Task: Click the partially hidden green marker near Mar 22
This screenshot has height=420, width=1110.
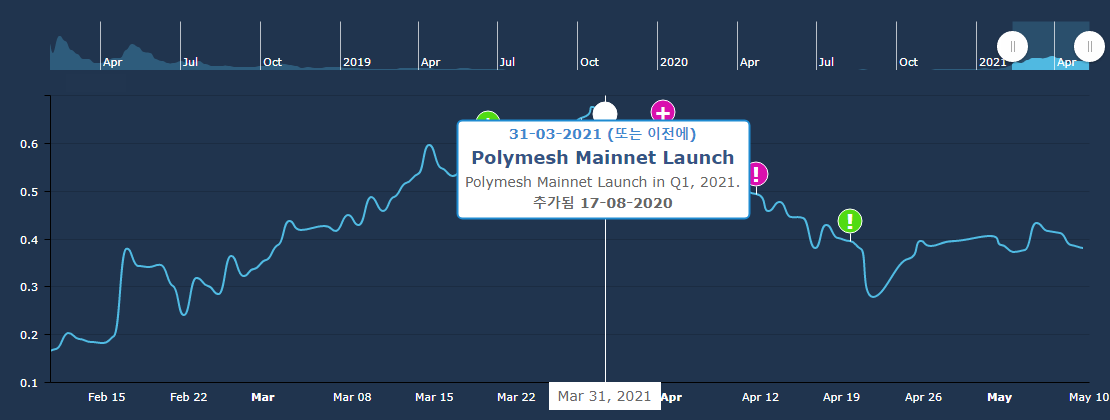Action: tap(488, 117)
